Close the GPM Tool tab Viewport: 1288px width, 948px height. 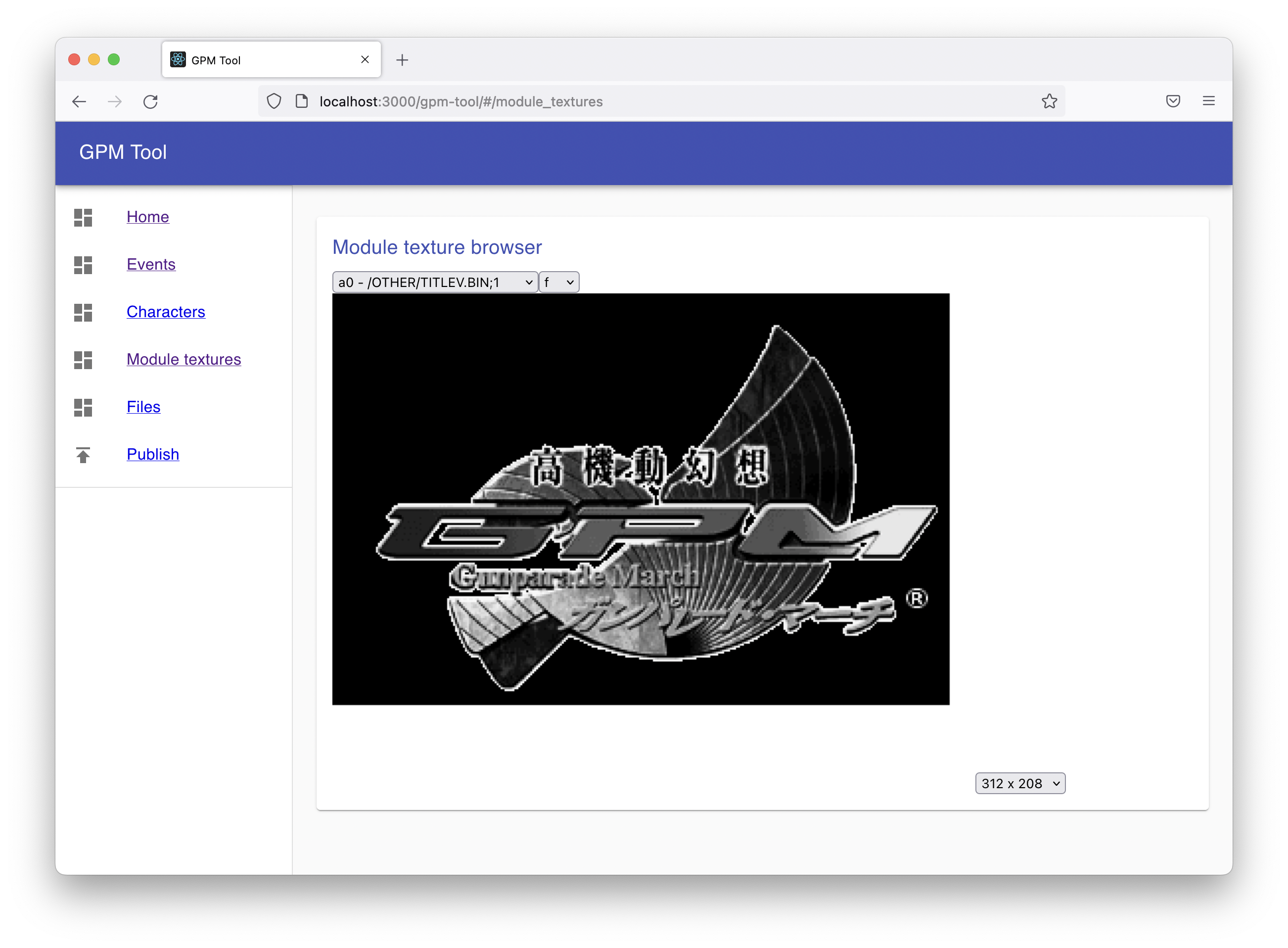pyautogui.click(x=365, y=60)
